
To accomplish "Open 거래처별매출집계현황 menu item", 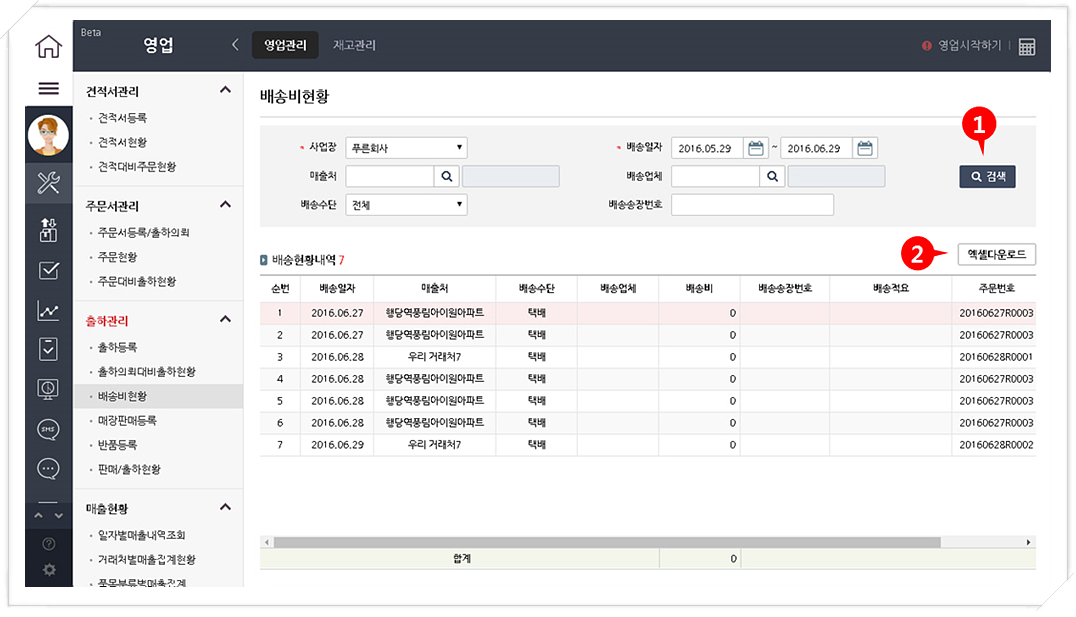I will pyautogui.click(x=146, y=559).
